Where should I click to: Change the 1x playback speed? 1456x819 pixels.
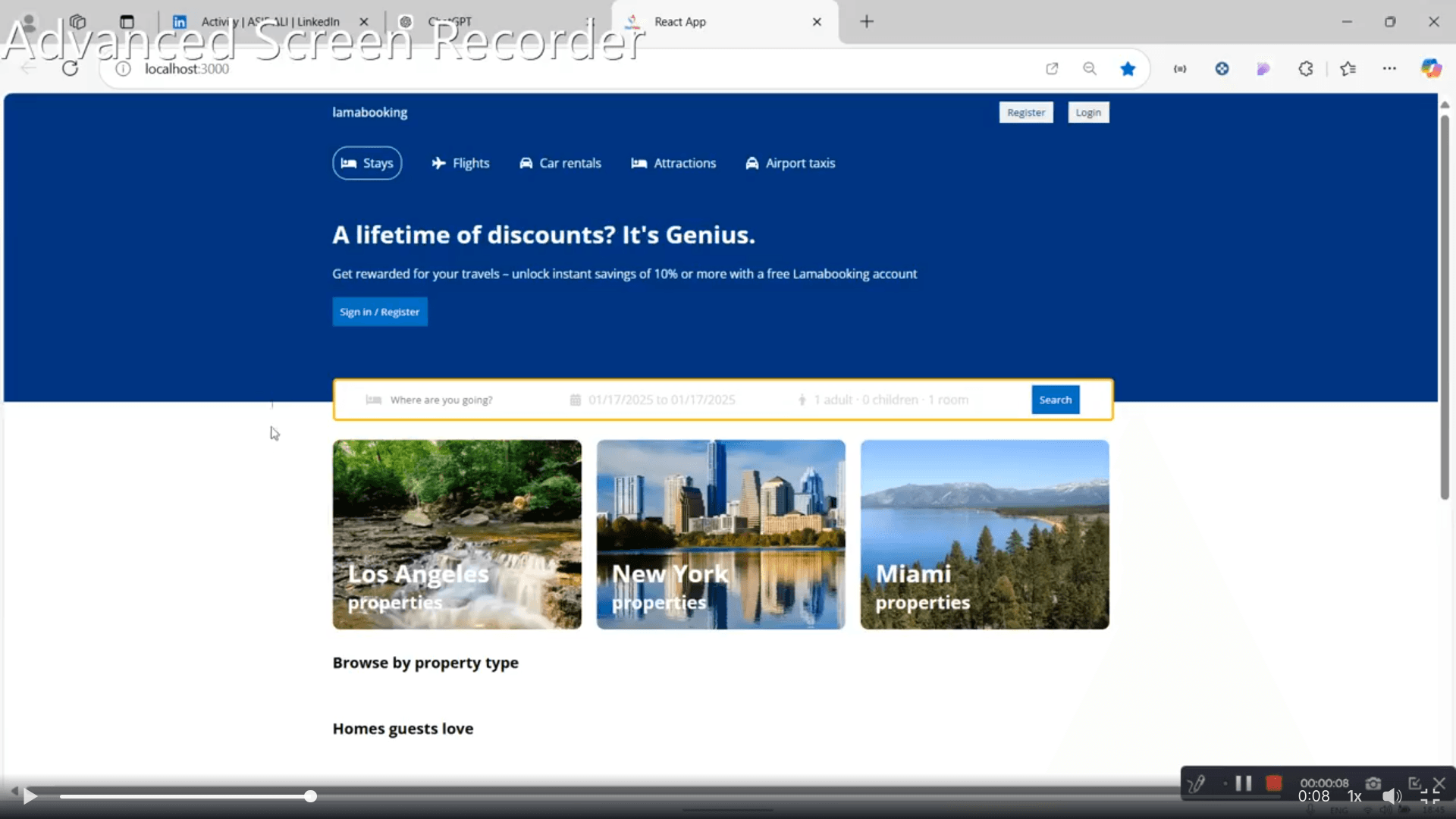tap(1354, 796)
